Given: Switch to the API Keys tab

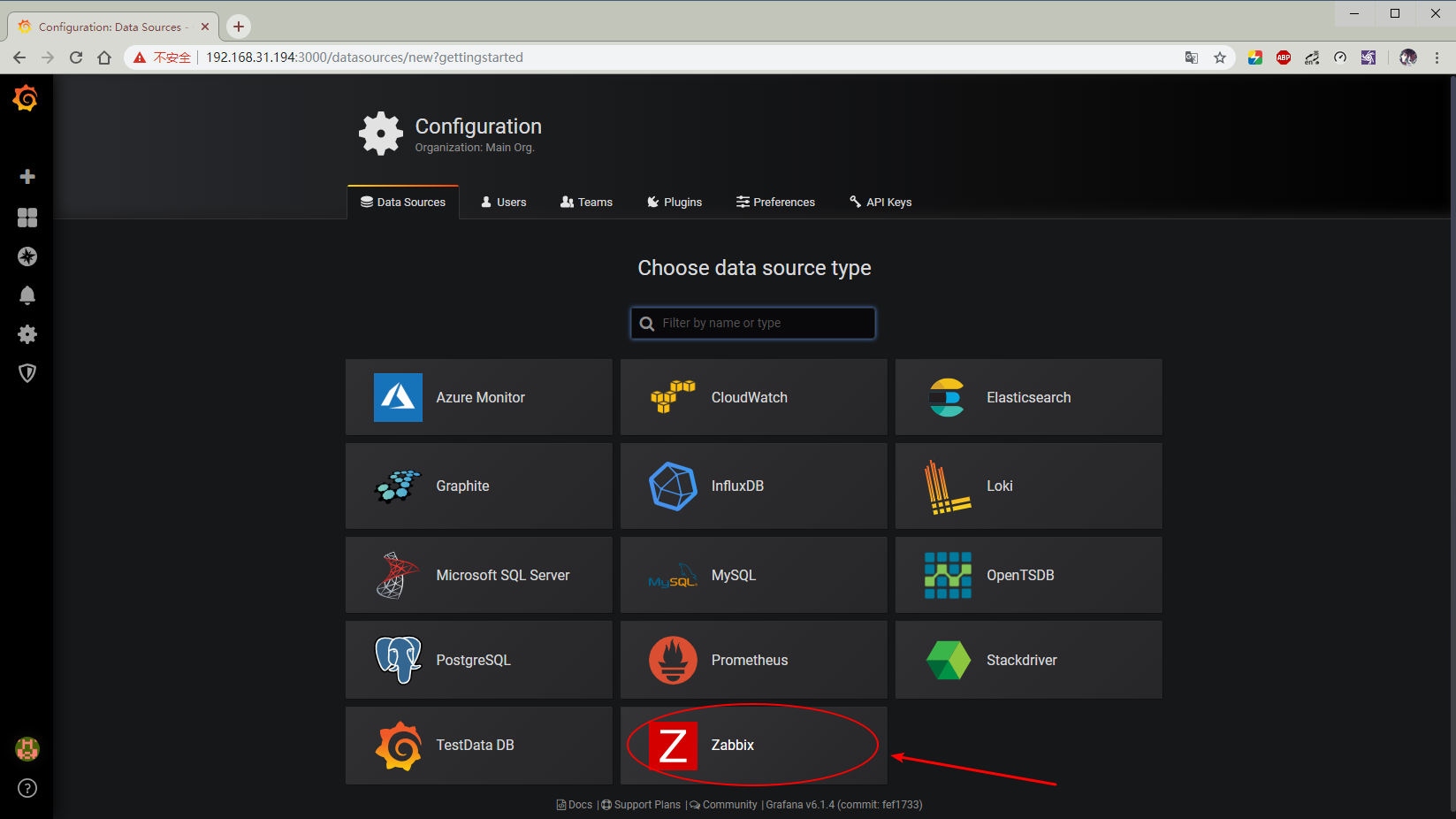Looking at the screenshot, I should (x=880, y=202).
